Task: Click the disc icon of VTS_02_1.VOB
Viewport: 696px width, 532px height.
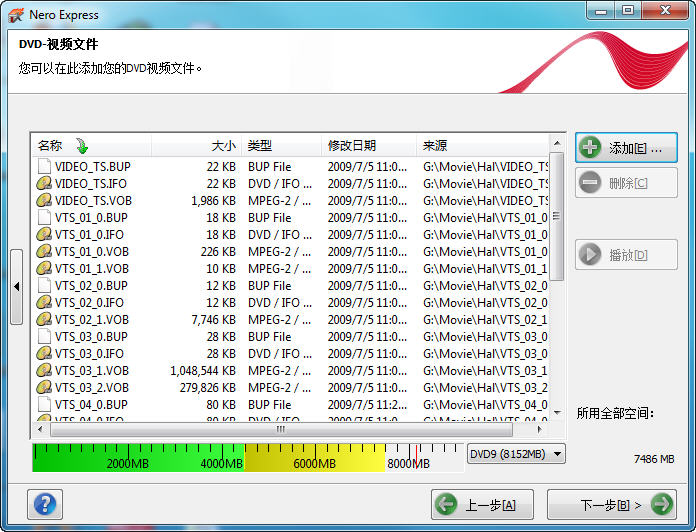Action: pyautogui.click(x=44, y=319)
